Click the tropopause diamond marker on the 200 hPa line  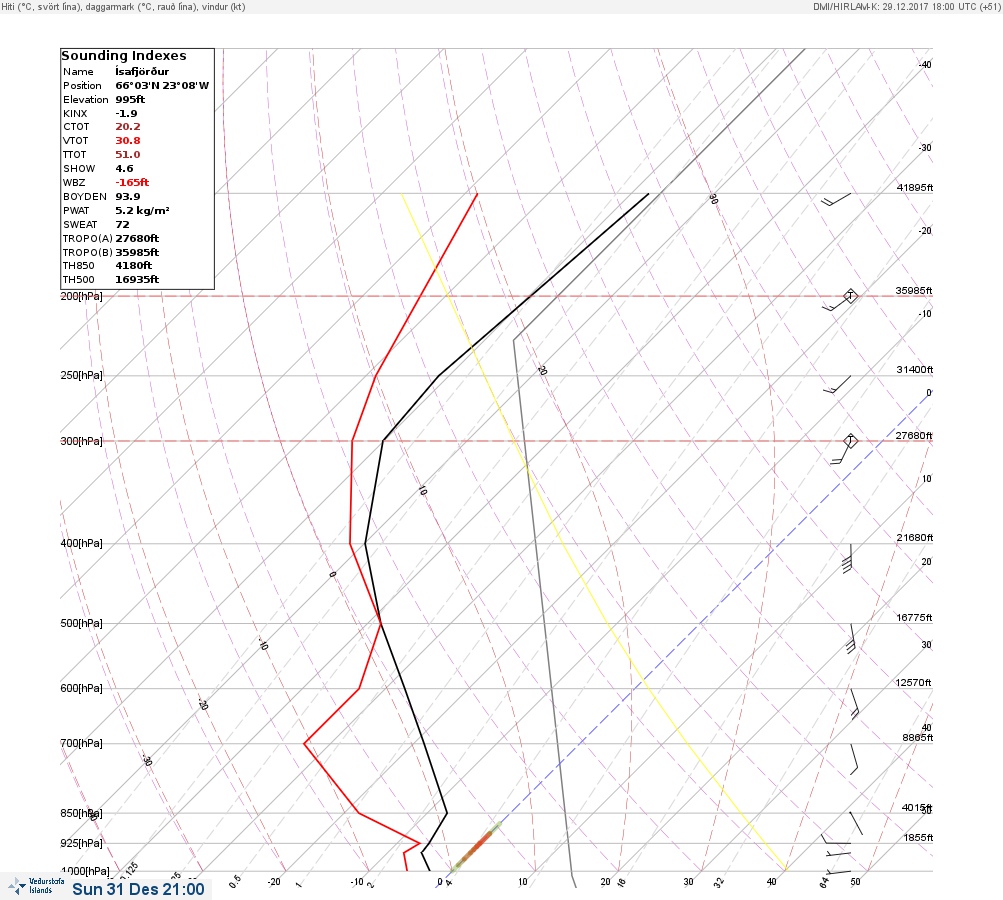pos(850,296)
